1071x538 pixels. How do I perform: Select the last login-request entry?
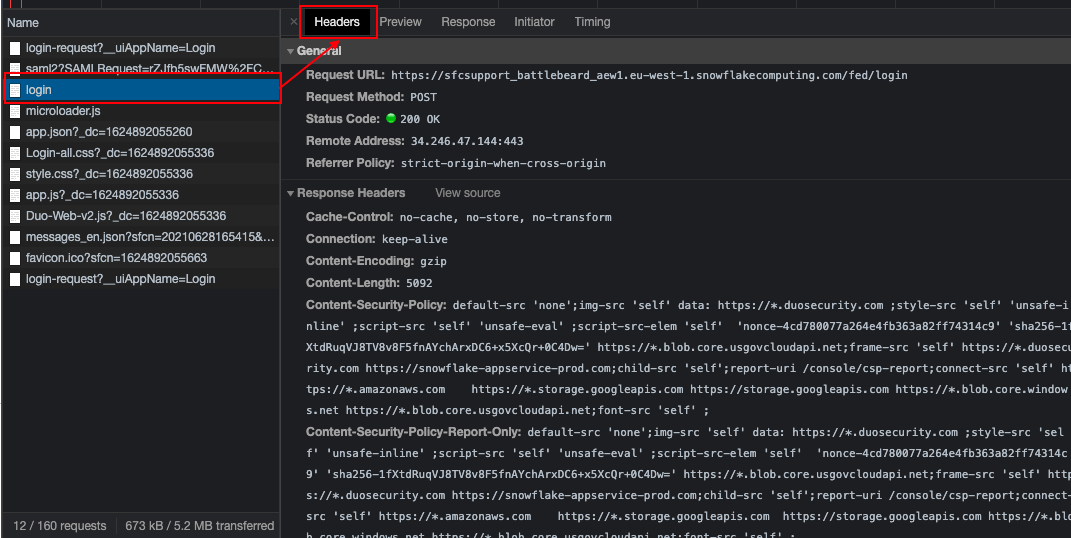[120, 279]
